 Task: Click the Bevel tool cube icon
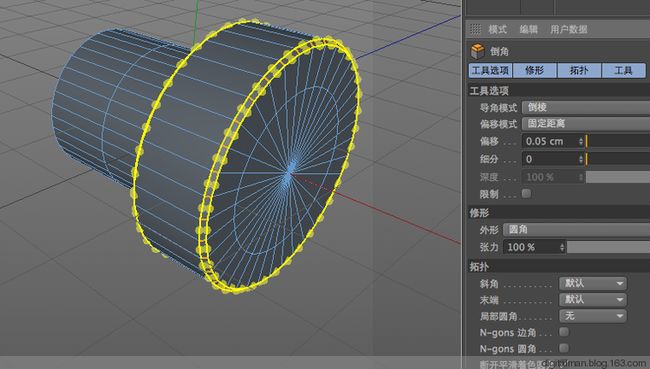[478, 51]
